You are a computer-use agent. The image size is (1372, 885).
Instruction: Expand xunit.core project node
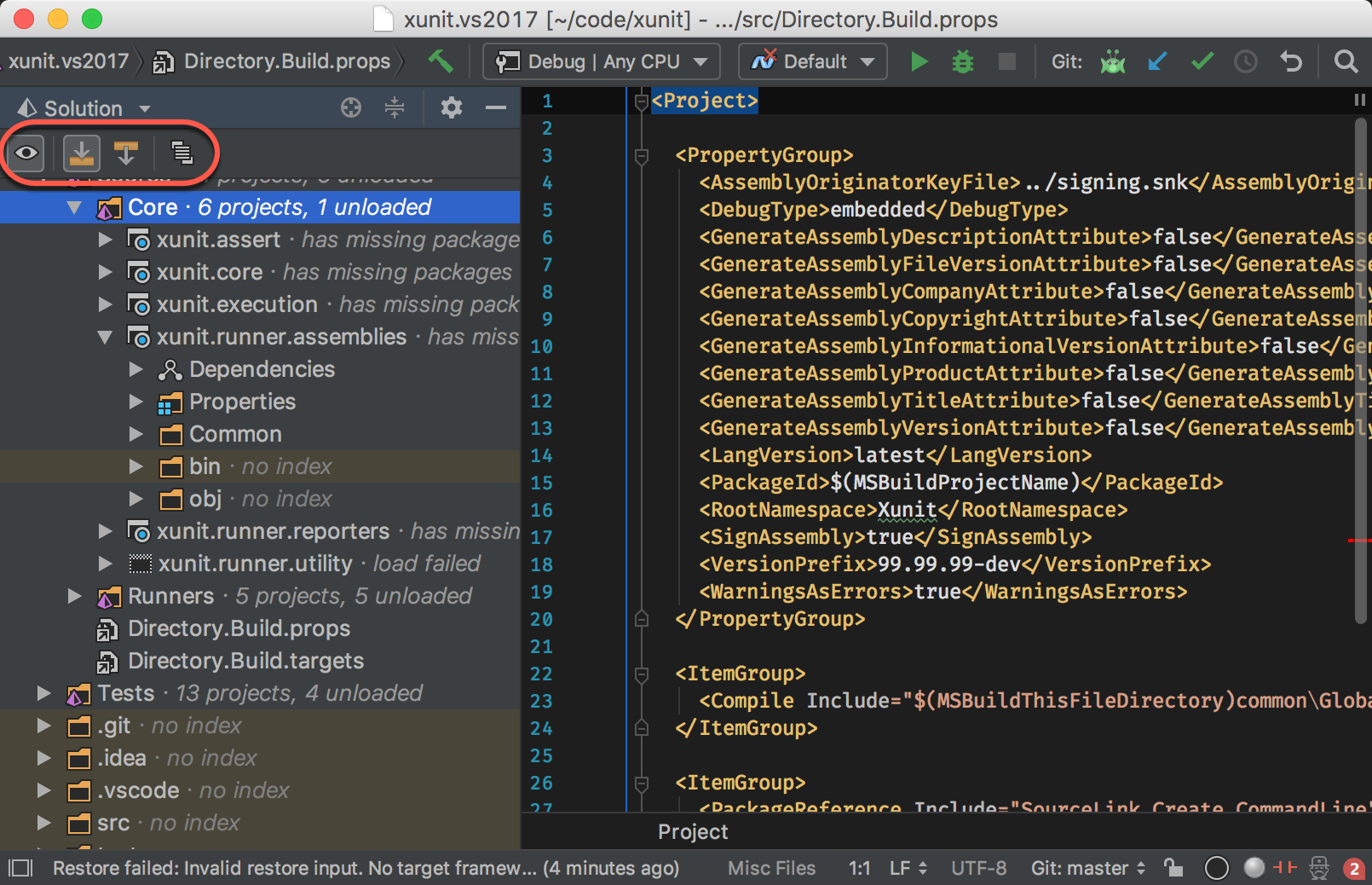coord(105,272)
